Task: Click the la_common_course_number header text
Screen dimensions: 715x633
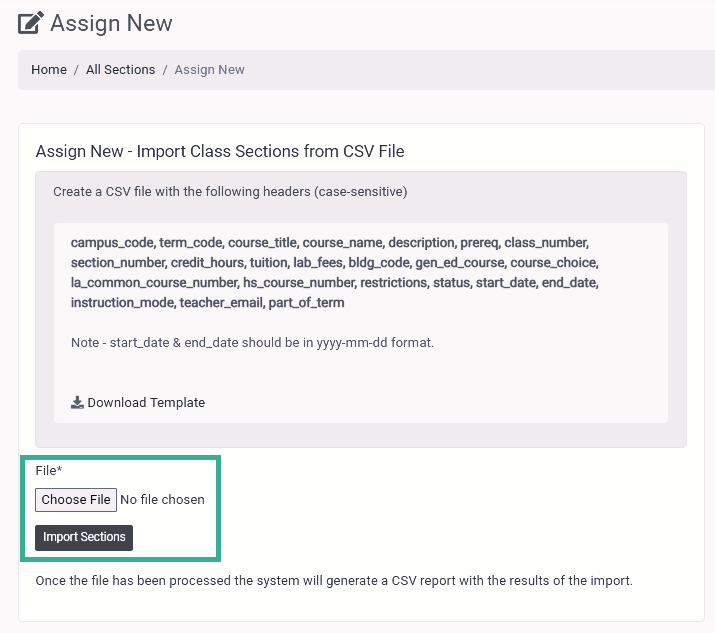Action: pos(154,283)
